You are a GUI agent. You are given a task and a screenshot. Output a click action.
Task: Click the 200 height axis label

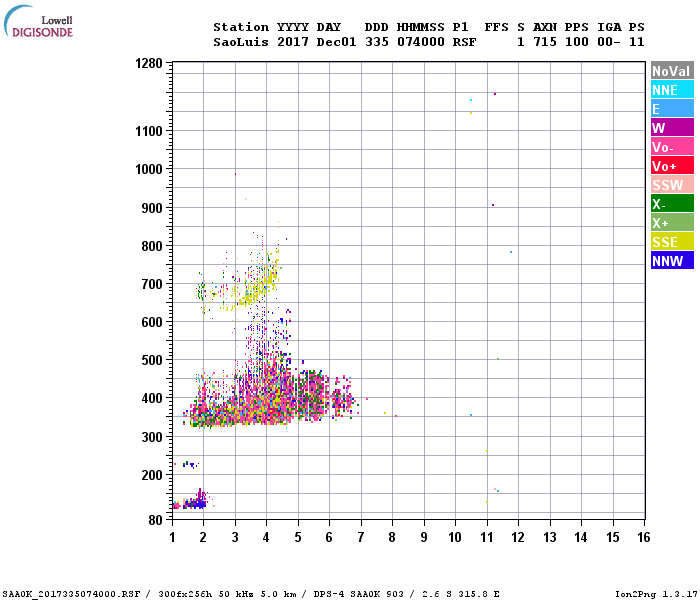152,475
